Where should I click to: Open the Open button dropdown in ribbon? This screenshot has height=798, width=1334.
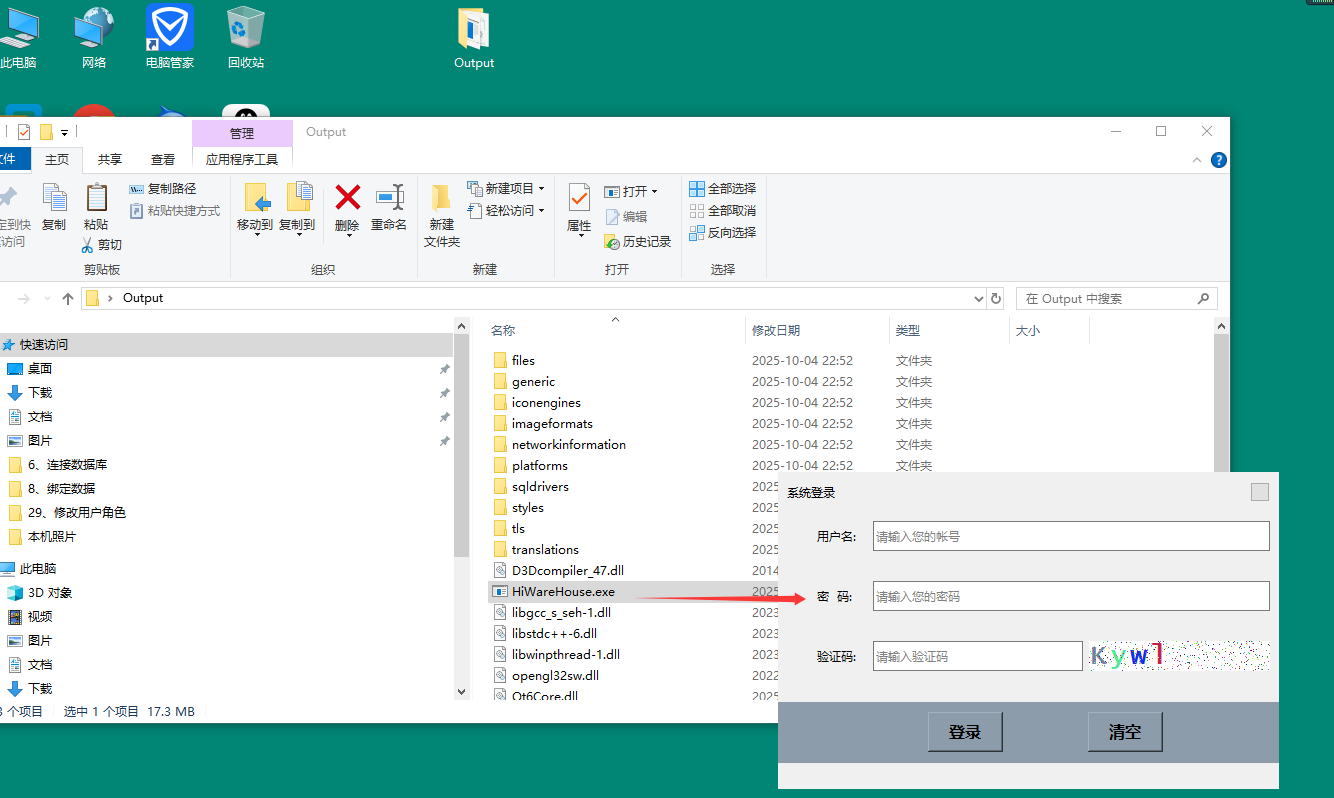coord(654,192)
